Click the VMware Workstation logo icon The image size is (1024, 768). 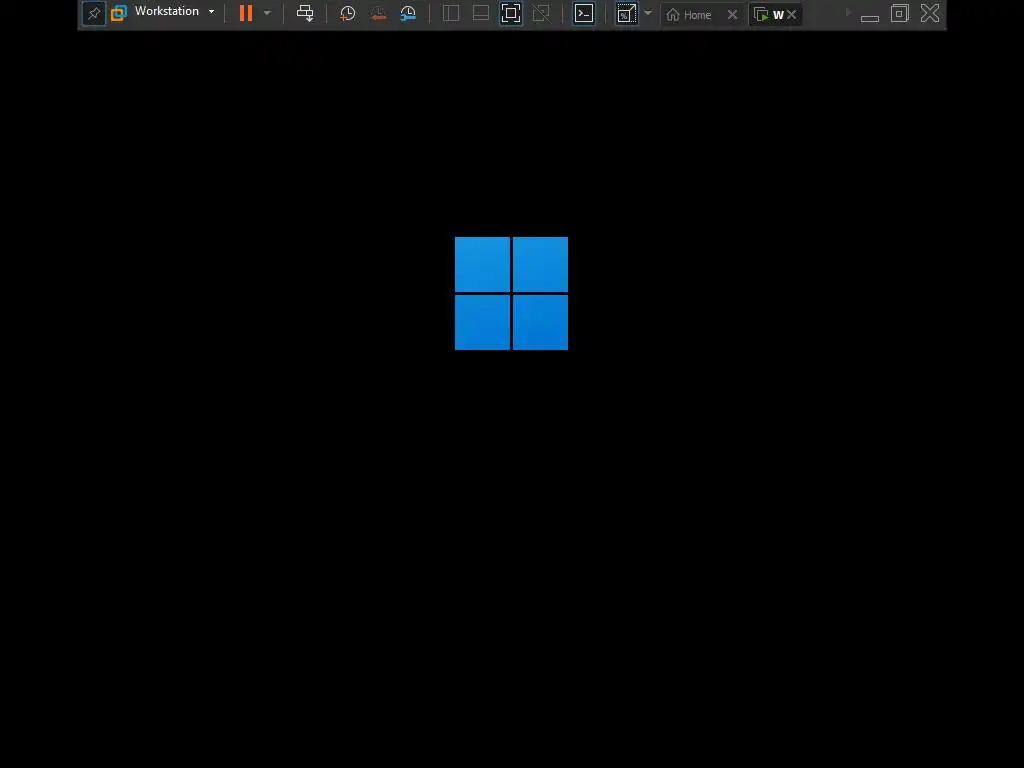coord(119,13)
